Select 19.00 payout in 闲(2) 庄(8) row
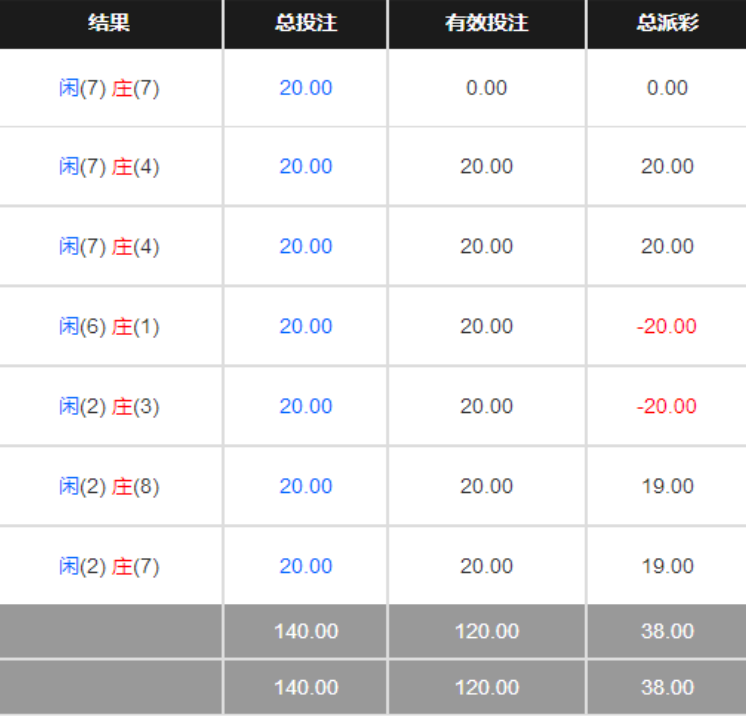This screenshot has width=746, height=716. (x=667, y=486)
